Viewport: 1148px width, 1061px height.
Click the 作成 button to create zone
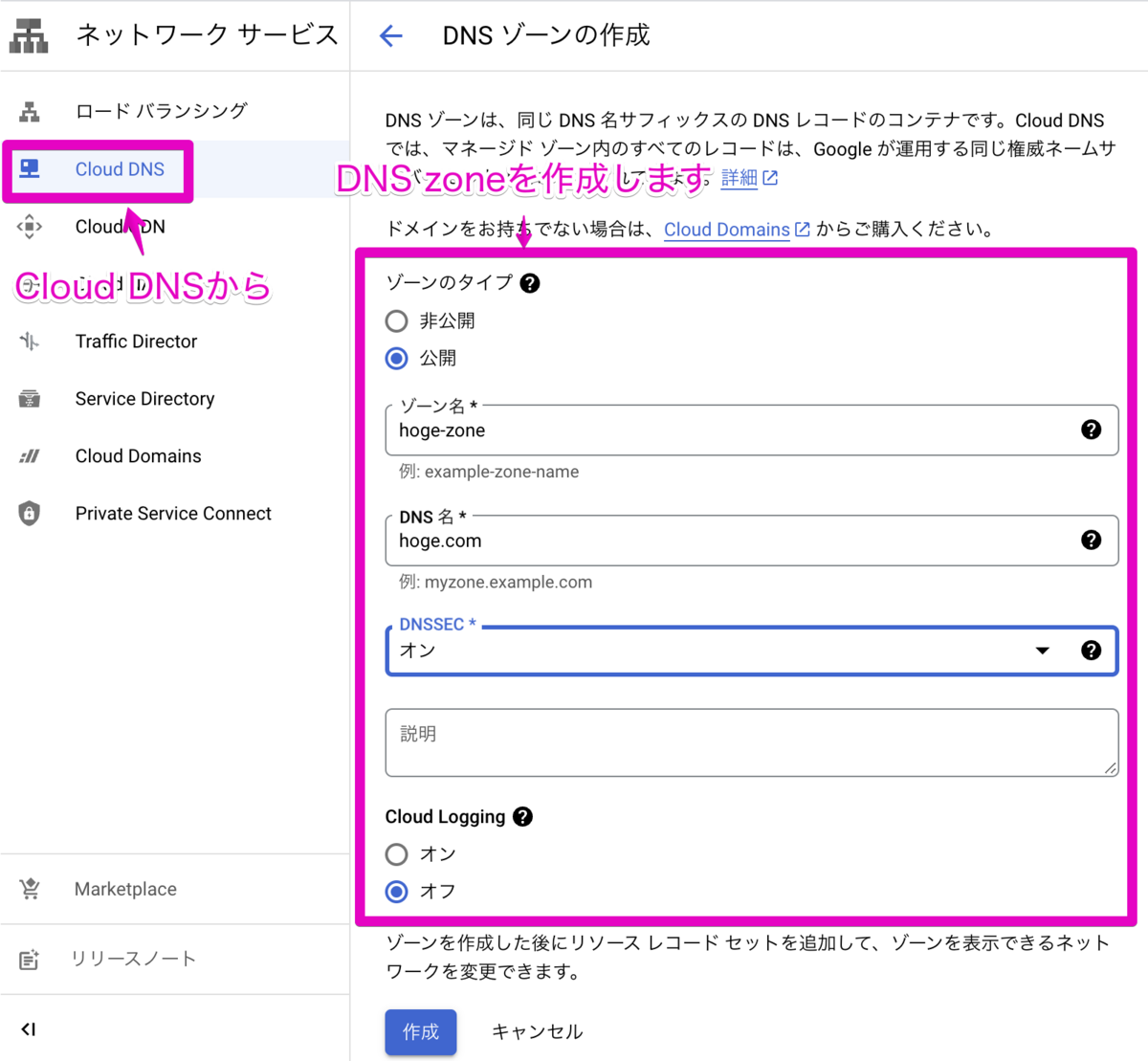coord(420,1032)
